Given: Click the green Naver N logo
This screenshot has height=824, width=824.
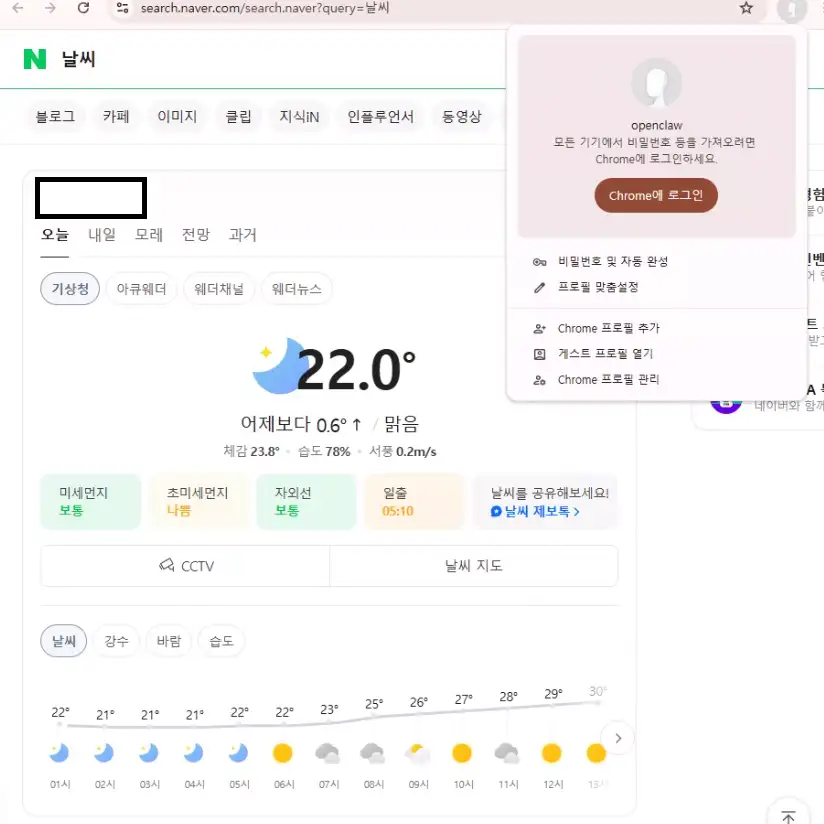Looking at the screenshot, I should pos(35,59).
